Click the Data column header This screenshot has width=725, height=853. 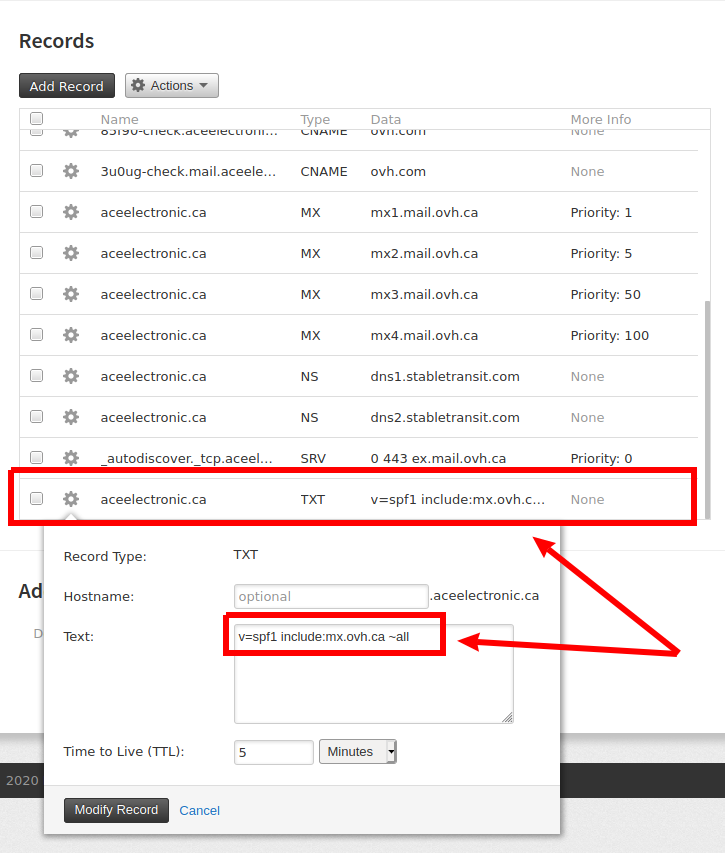(x=386, y=119)
